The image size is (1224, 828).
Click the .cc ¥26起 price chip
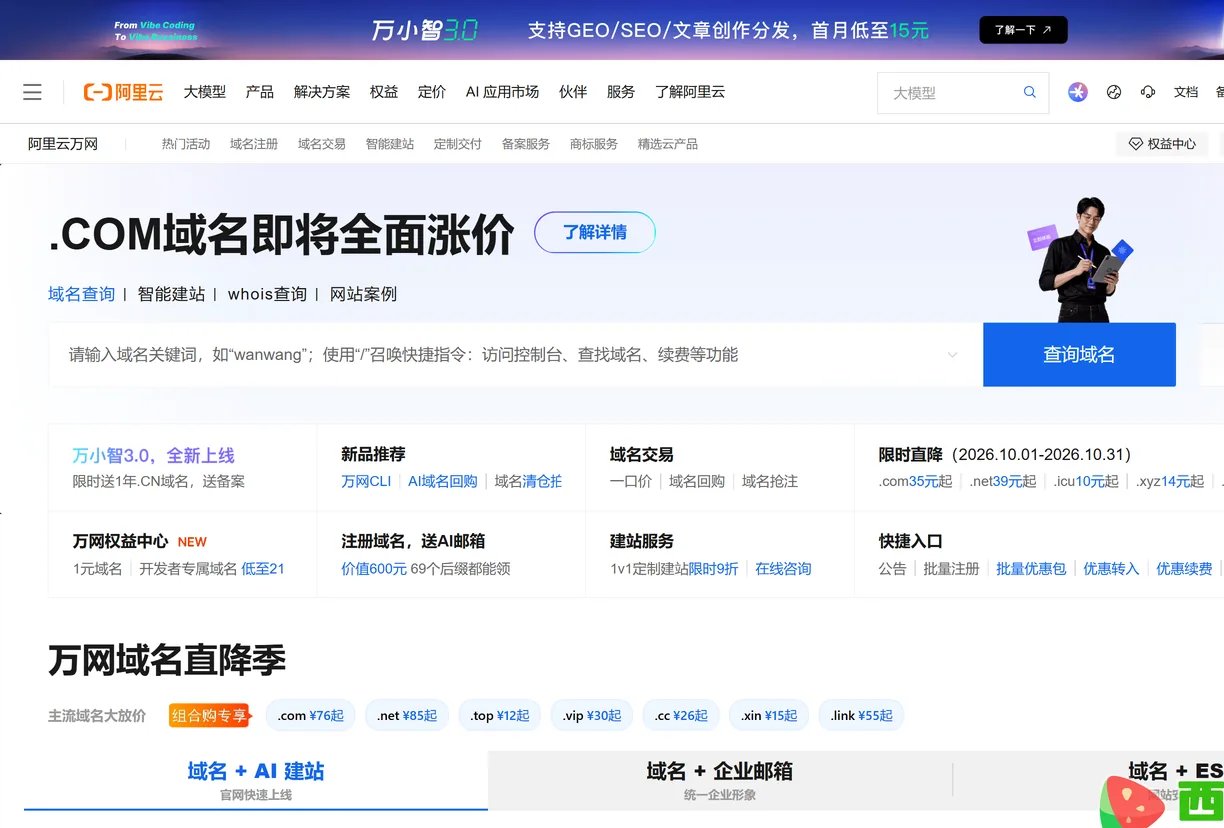click(x=680, y=716)
